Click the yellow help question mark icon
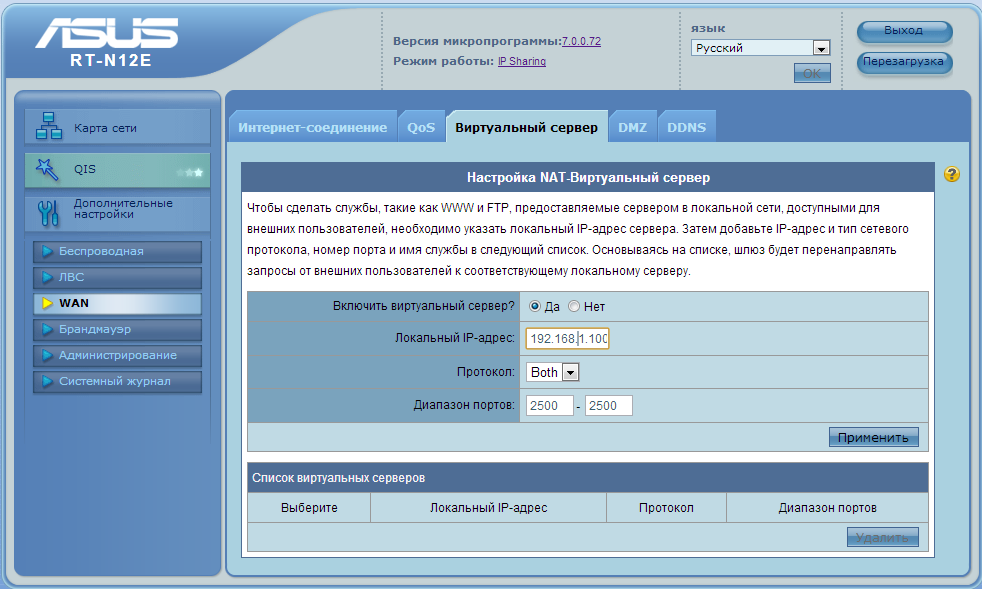The image size is (982, 589). click(x=951, y=175)
